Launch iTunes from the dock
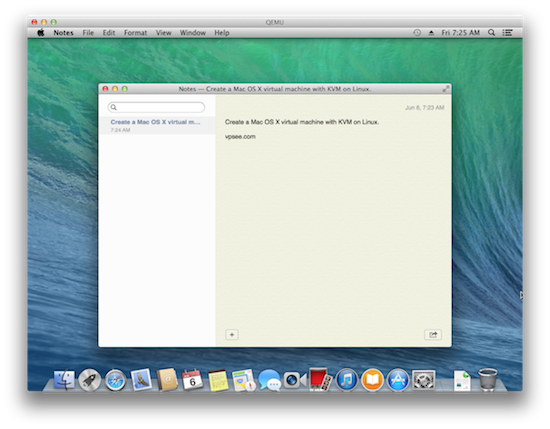550x429 pixels. tap(347, 380)
